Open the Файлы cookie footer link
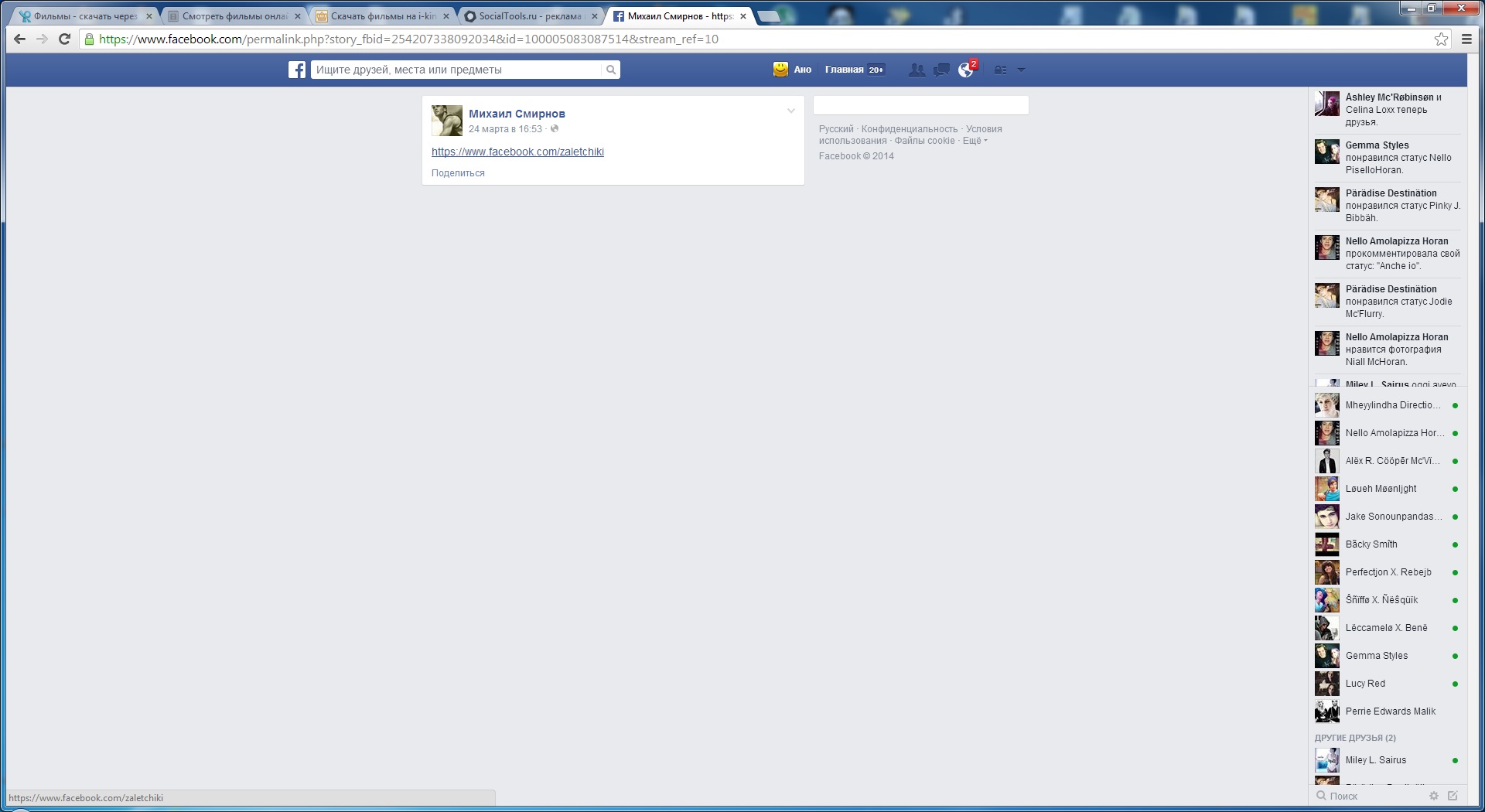 click(925, 141)
